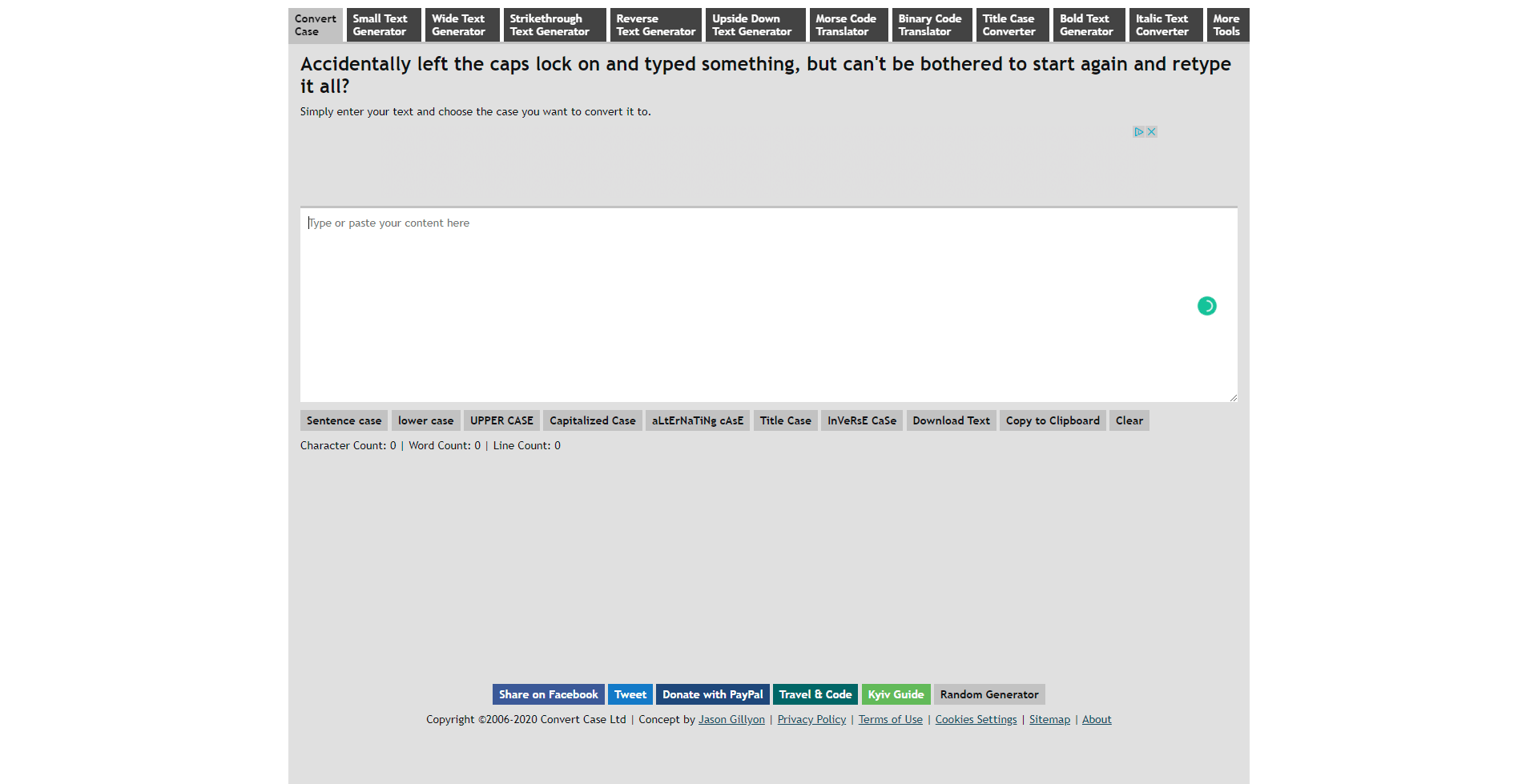Close the ad with the X icon
Image resolution: width=1538 pixels, height=784 pixels.
tap(1151, 132)
